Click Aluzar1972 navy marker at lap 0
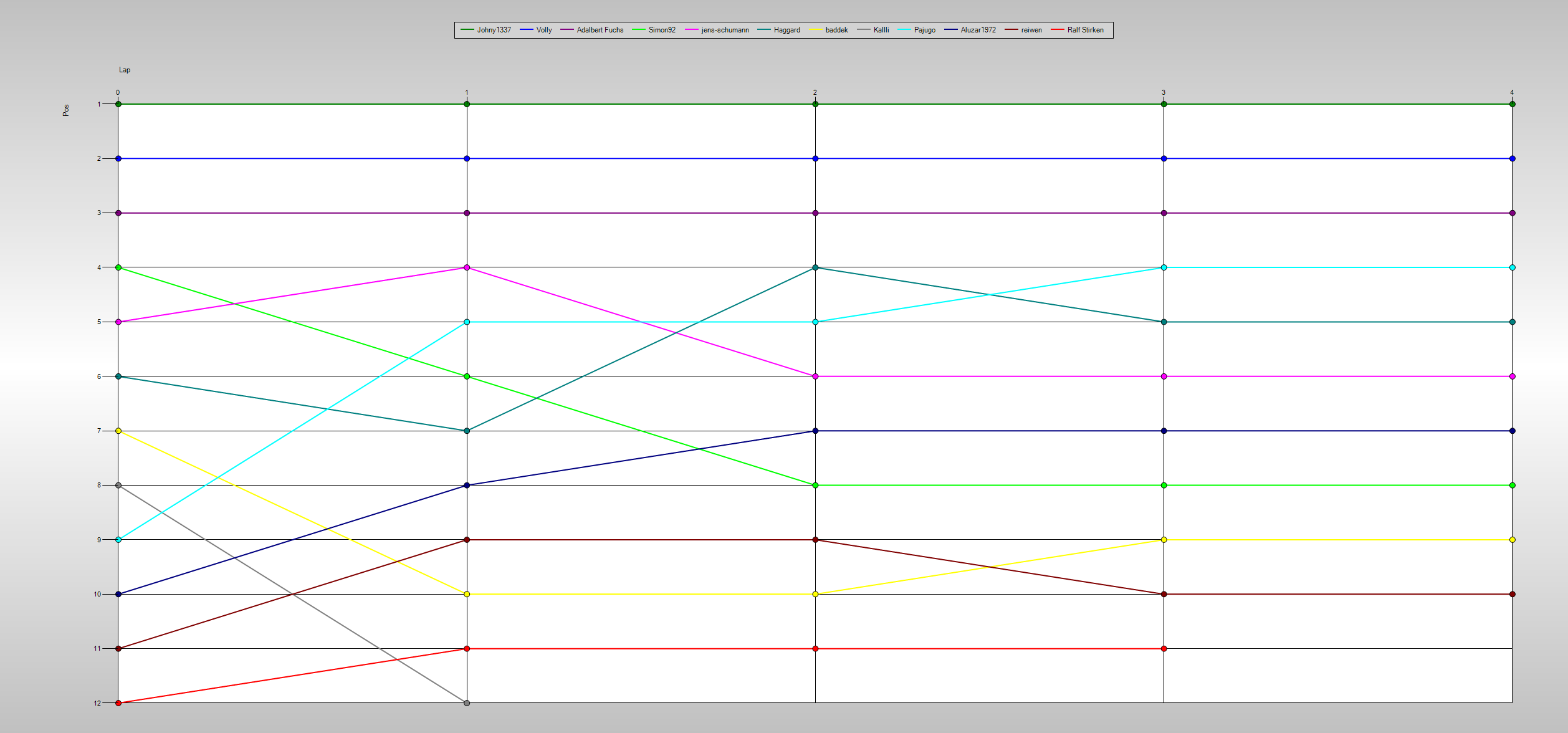This screenshot has height=733, width=1568. tap(118, 594)
